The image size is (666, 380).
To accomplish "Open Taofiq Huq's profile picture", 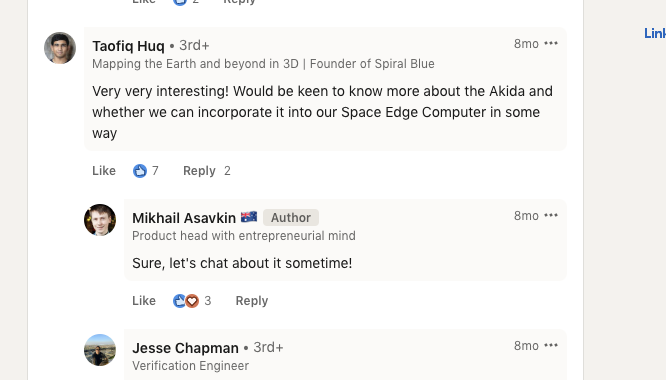I will tap(60, 48).
